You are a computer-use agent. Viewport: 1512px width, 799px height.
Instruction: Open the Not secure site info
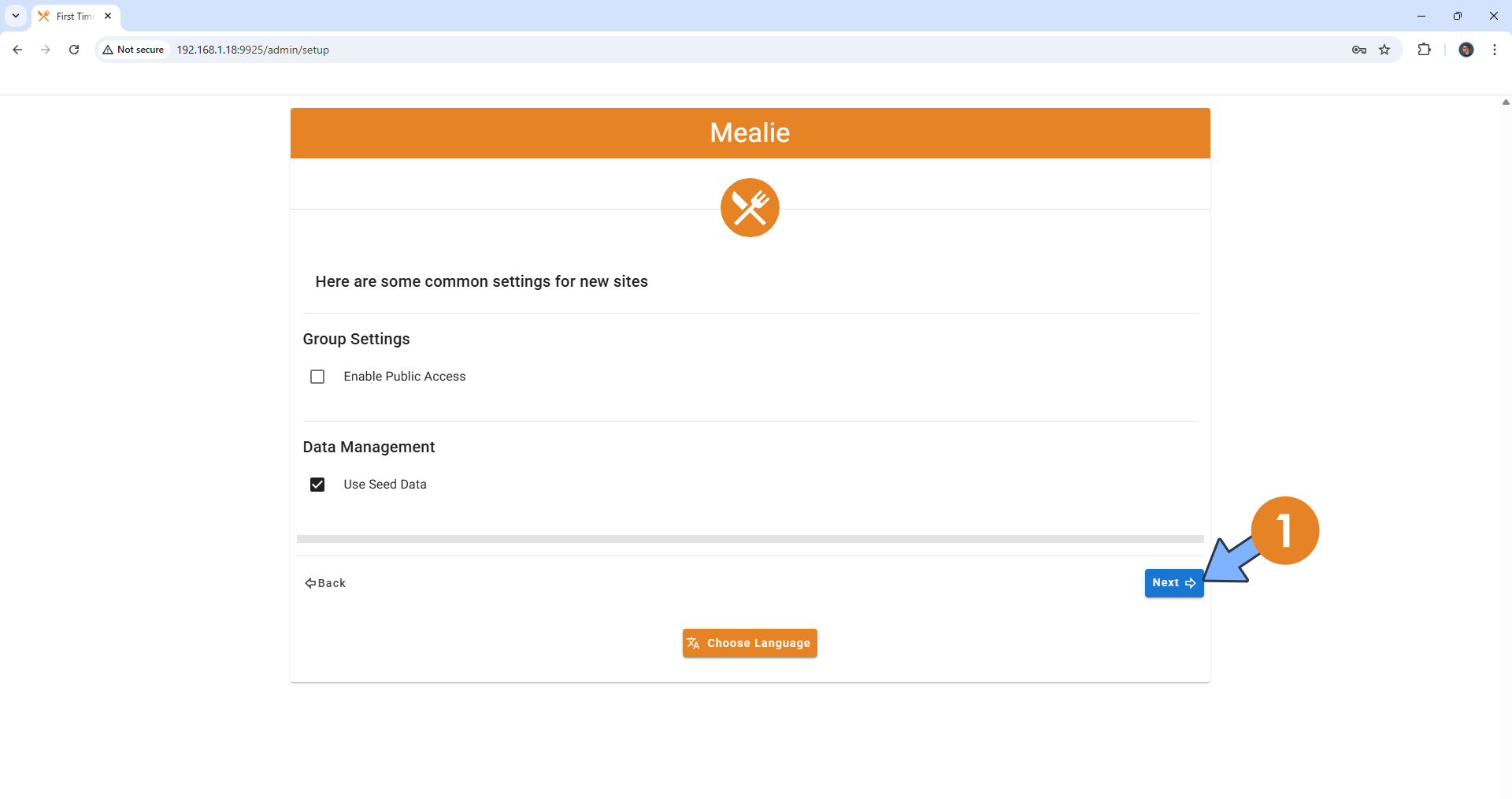[133, 50]
